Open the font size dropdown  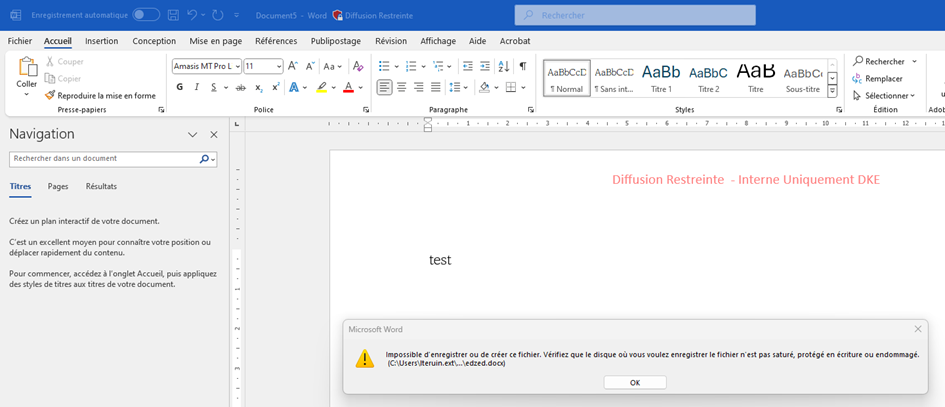pyautogui.click(x=277, y=66)
